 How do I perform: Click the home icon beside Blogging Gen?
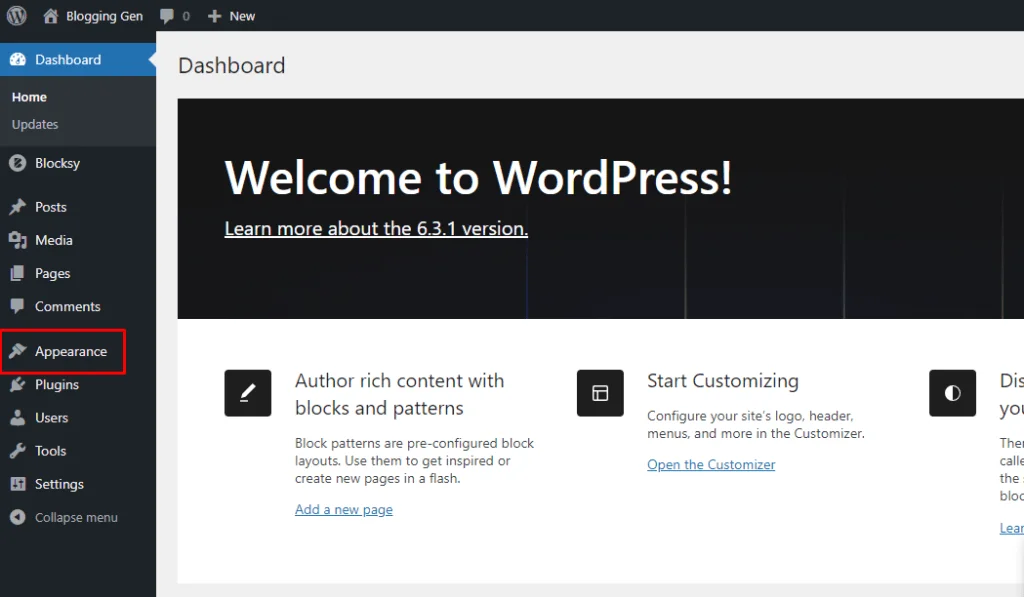pyautogui.click(x=50, y=16)
